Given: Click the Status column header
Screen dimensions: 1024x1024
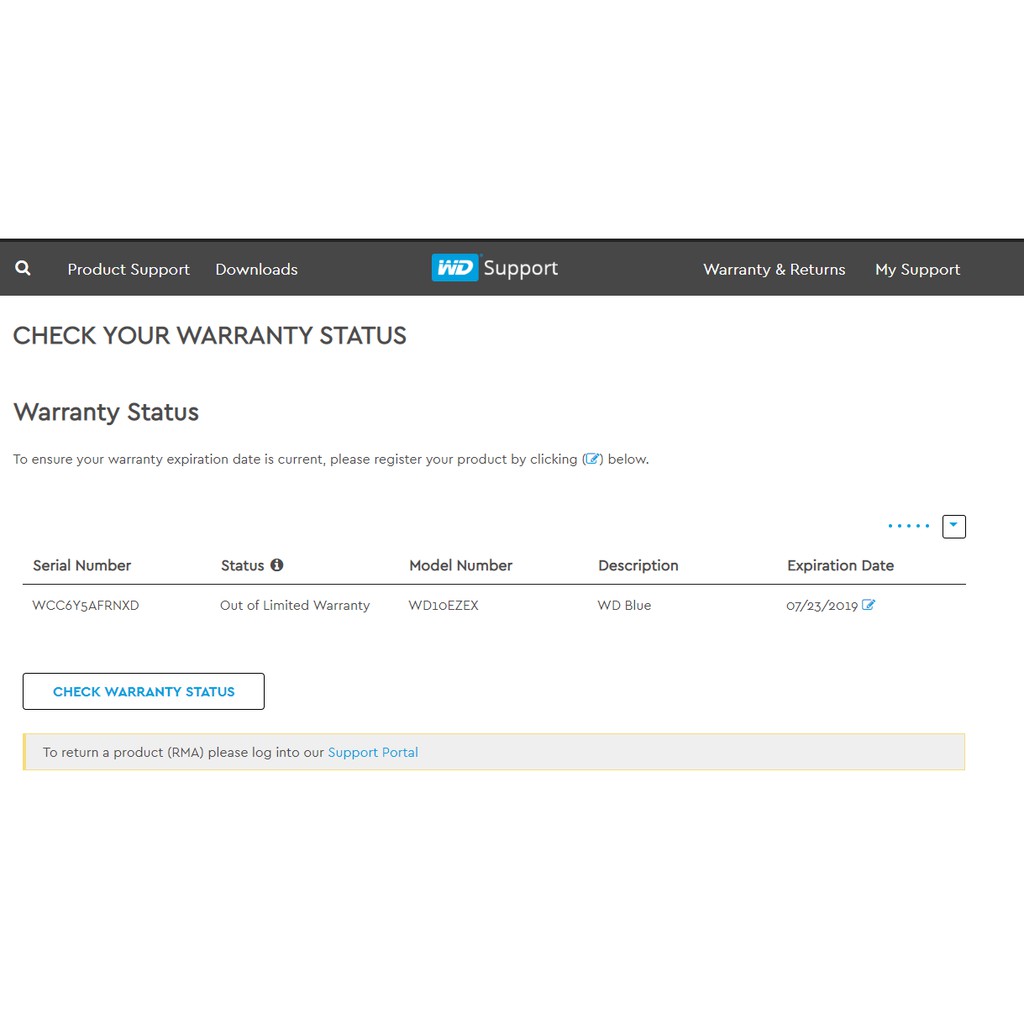Looking at the screenshot, I should 242,565.
